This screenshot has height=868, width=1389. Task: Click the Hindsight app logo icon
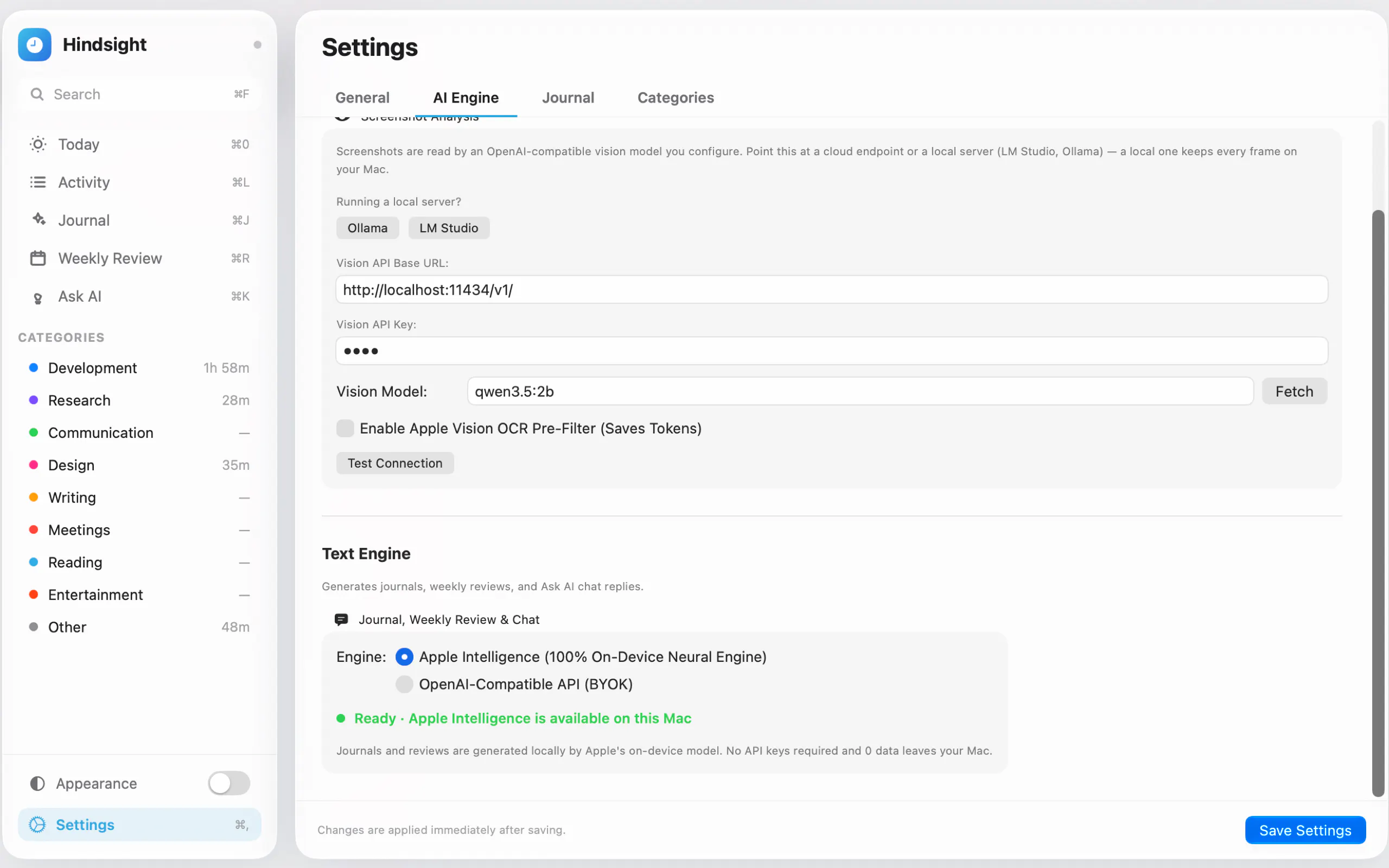34,44
